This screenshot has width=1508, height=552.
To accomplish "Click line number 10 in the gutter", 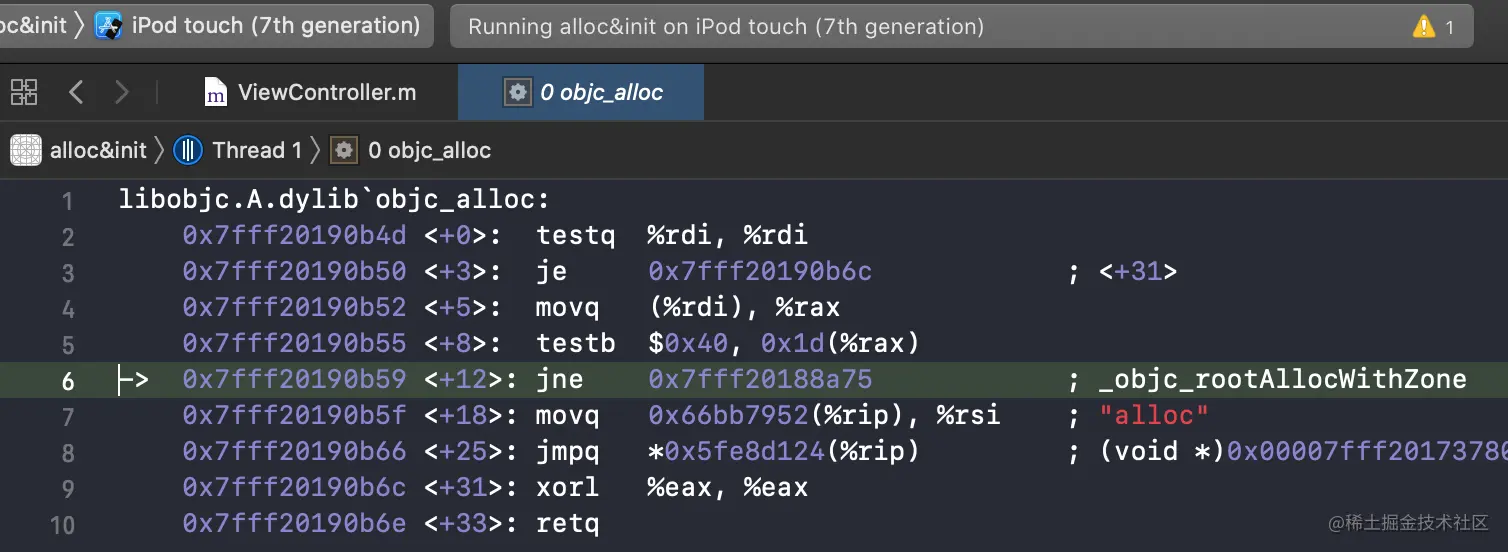I will tap(62, 524).
